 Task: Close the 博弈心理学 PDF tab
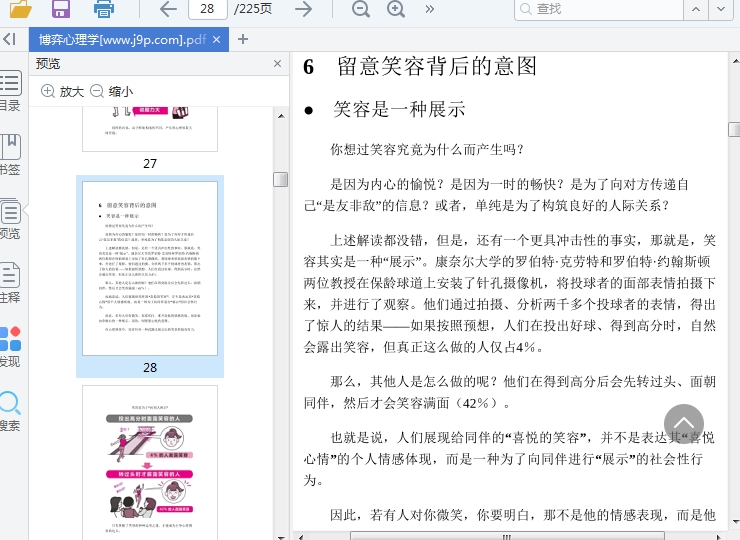tap(217, 40)
